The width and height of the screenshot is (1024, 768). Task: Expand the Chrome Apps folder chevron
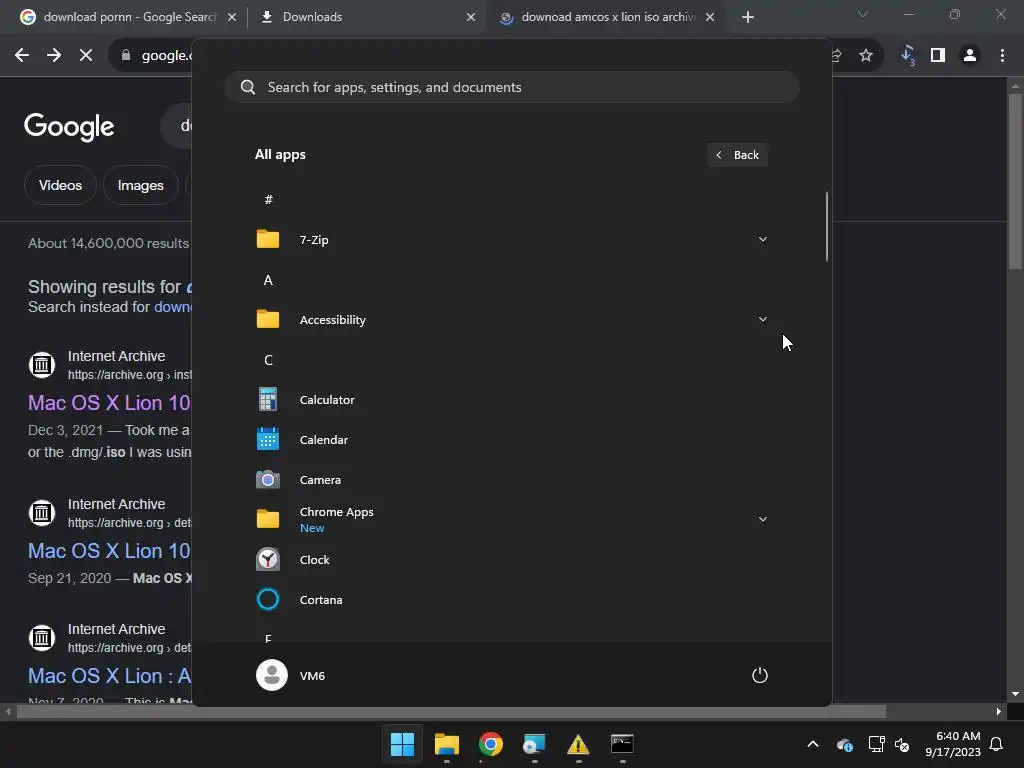tap(762, 519)
